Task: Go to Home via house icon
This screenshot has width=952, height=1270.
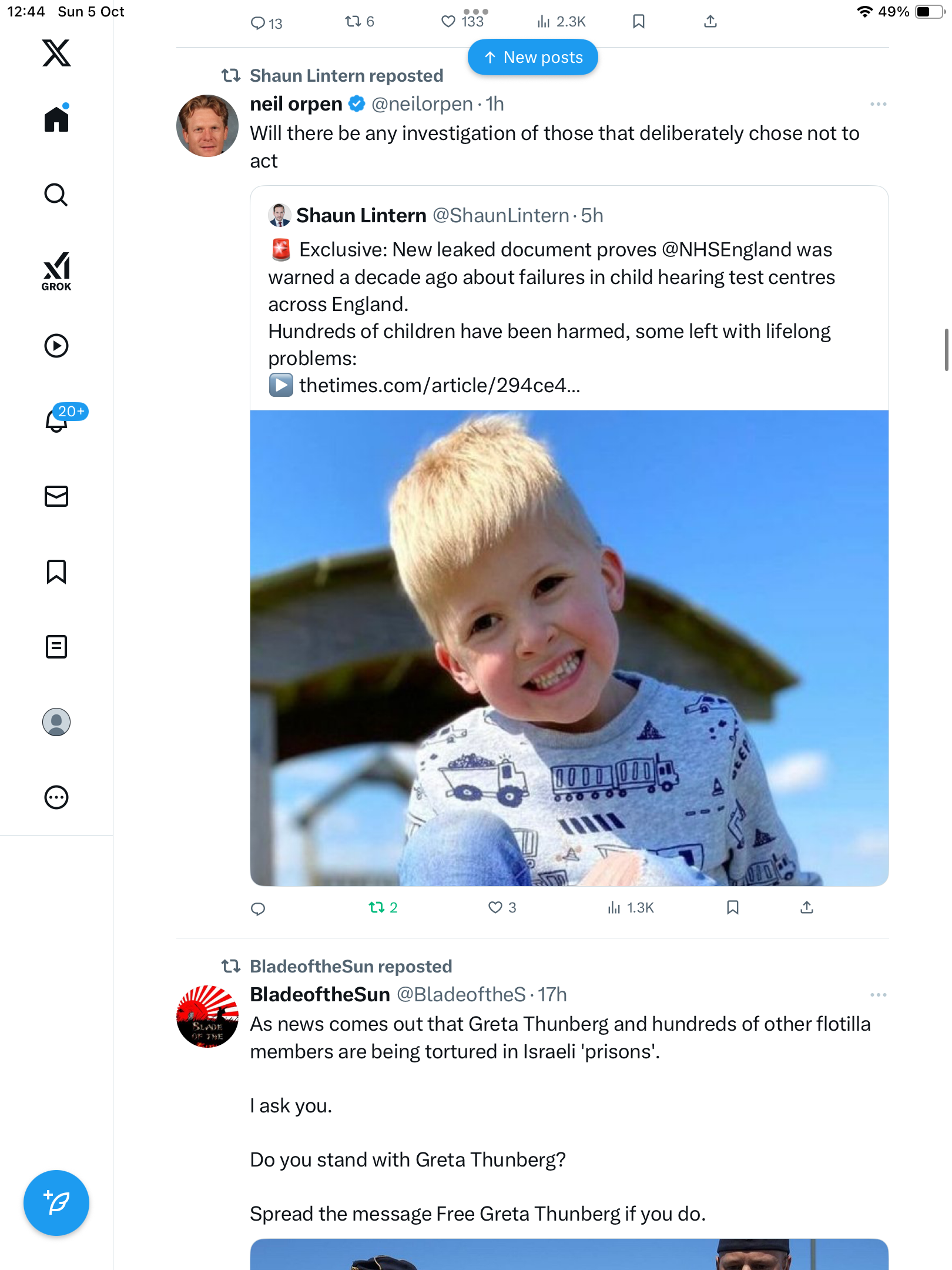Action: (x=56, y=119)
